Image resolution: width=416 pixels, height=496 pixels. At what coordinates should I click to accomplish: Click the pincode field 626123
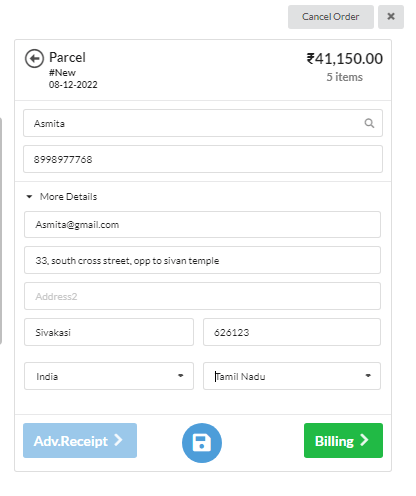[x=292, y=332]
